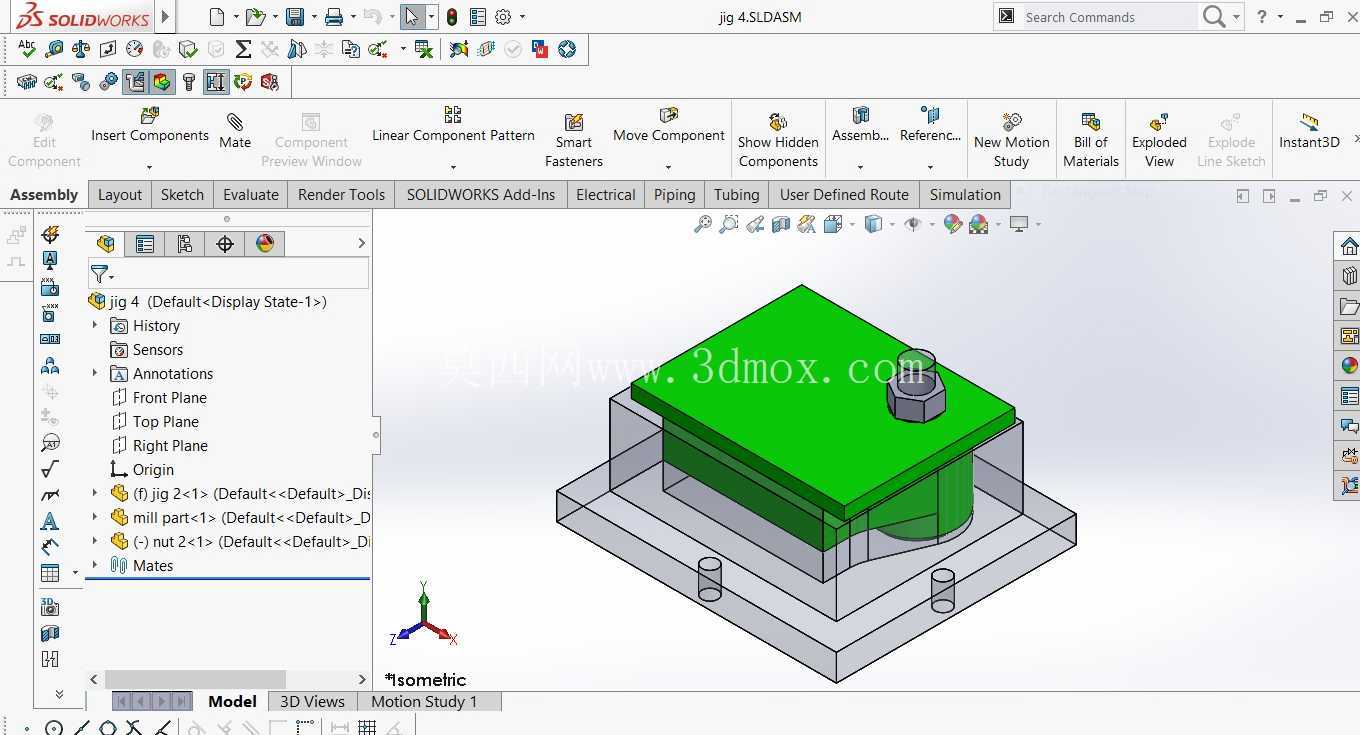Open the Options gear icon
Viewport: 1360px width, 735px height.
point(503,17)
